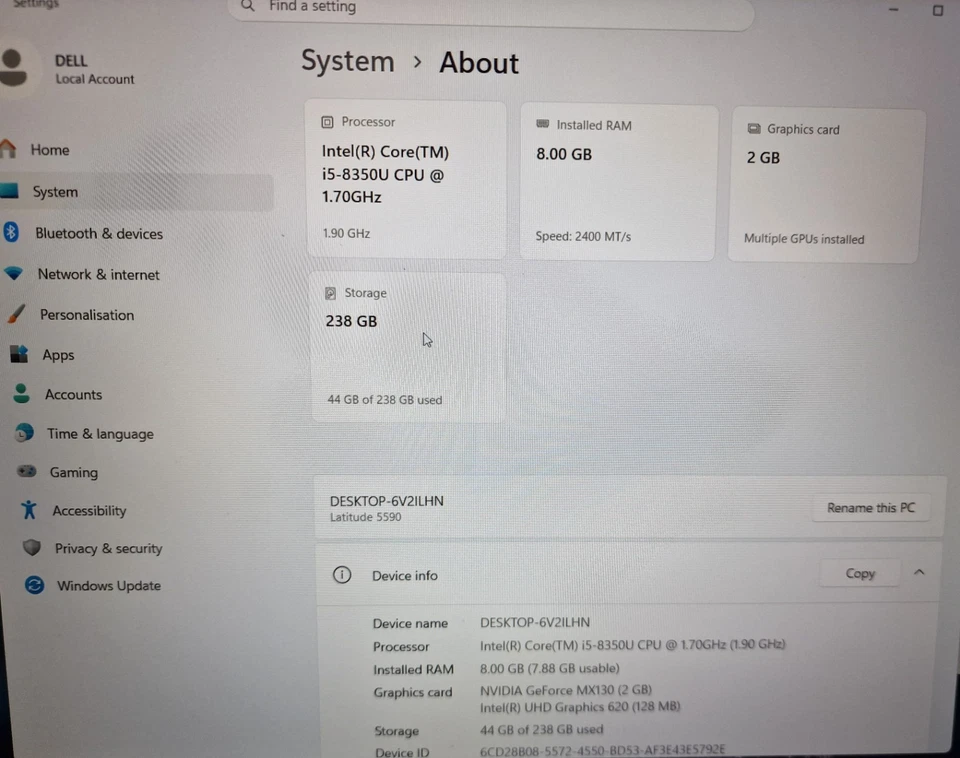Click the Storage disk icon
This screenshot has height=758, width=960.
point(331,293)
